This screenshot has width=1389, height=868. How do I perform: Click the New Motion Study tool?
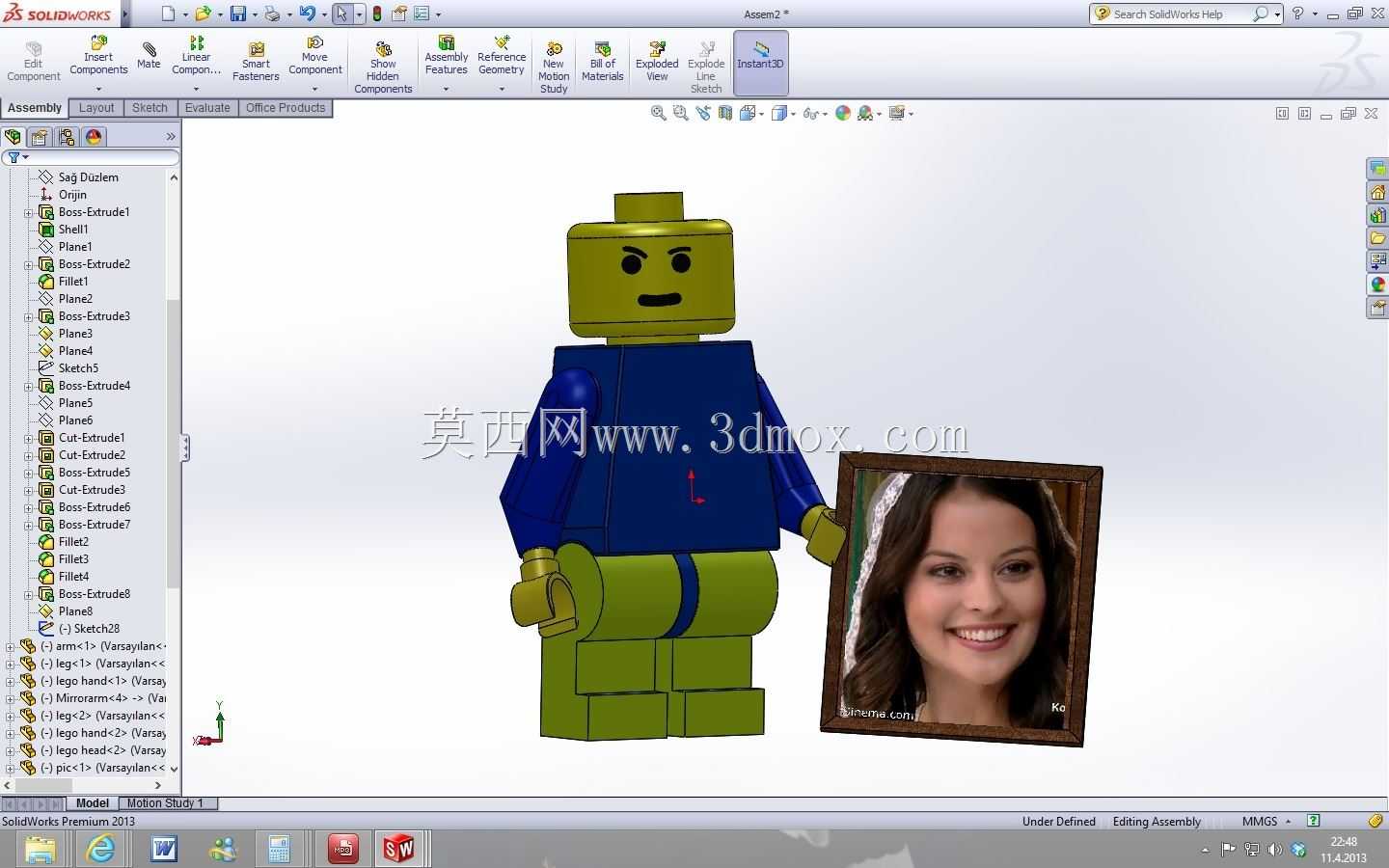554,68
